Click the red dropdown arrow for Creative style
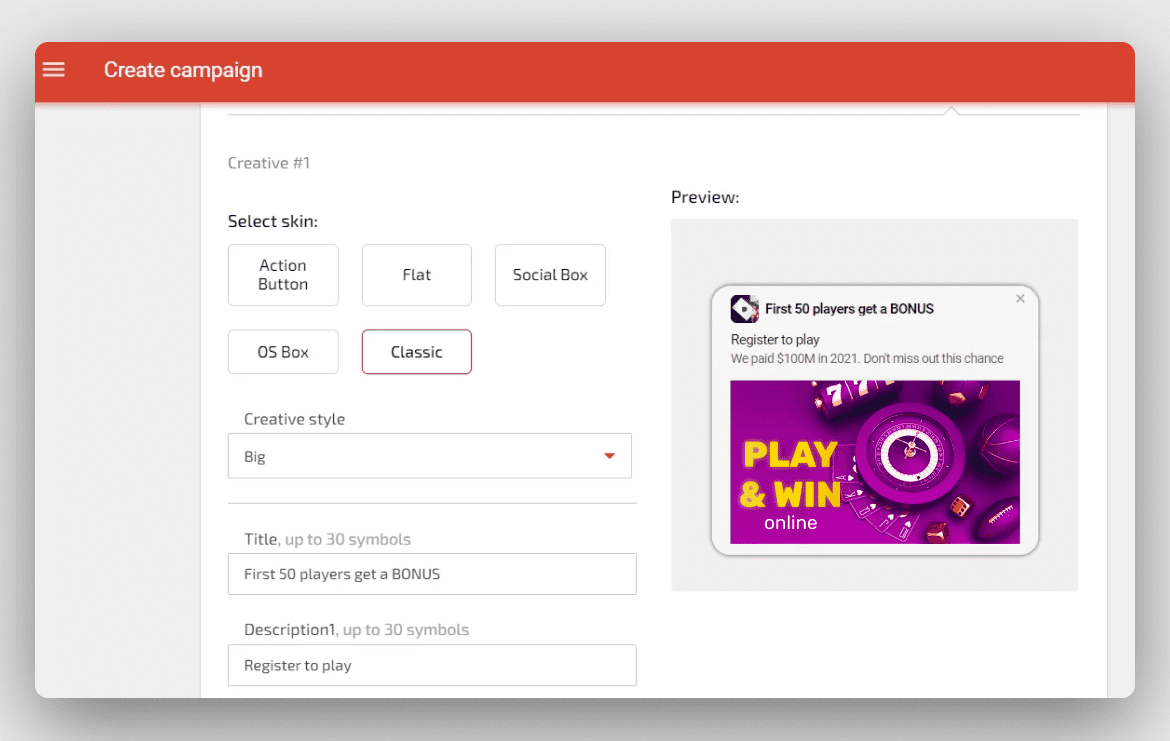Screen dimensions: 1170x741 pyautogui.click(x=610, y=456)
